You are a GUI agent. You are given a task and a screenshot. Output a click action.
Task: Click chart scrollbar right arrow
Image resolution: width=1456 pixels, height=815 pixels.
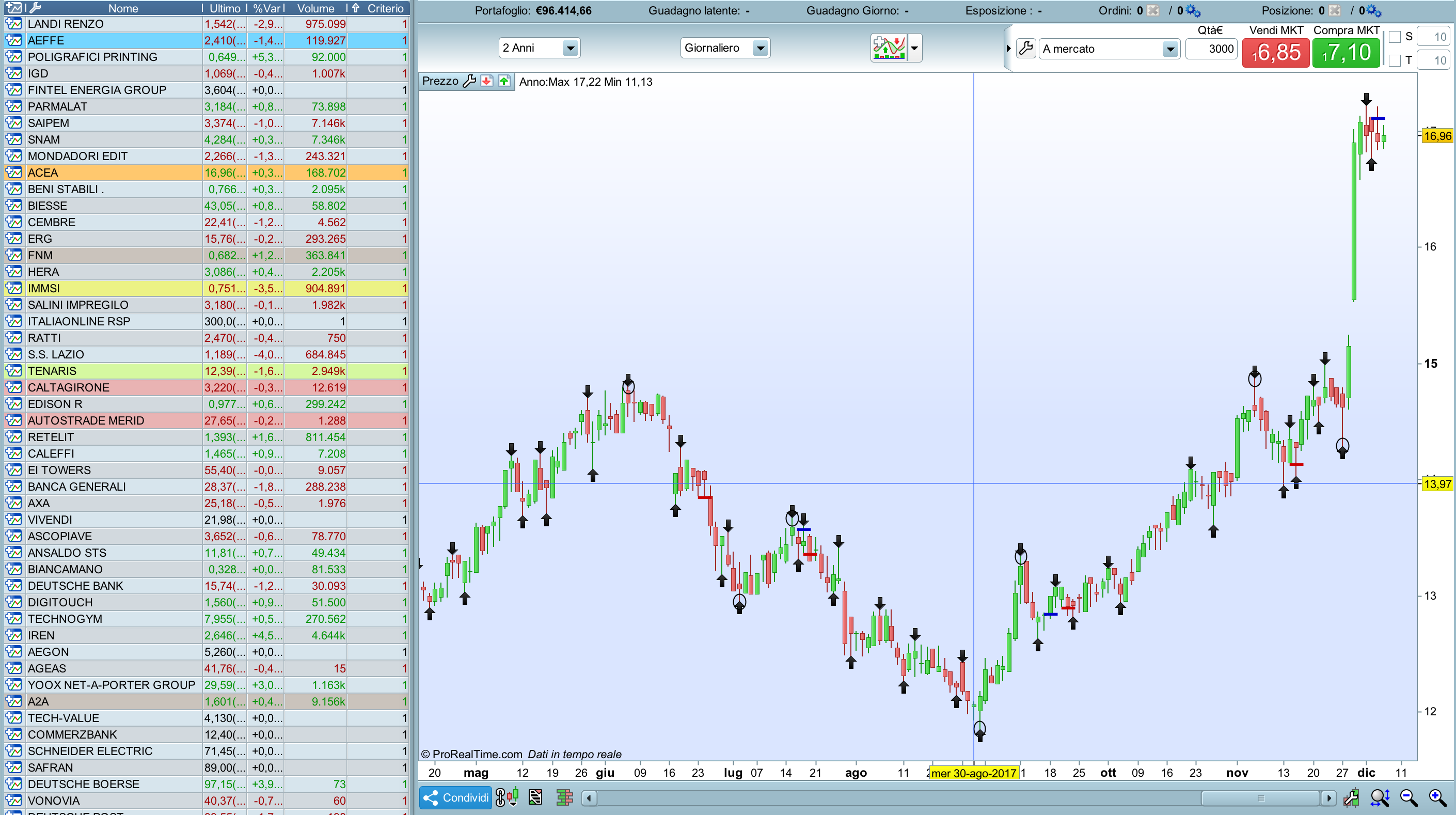1329,798
